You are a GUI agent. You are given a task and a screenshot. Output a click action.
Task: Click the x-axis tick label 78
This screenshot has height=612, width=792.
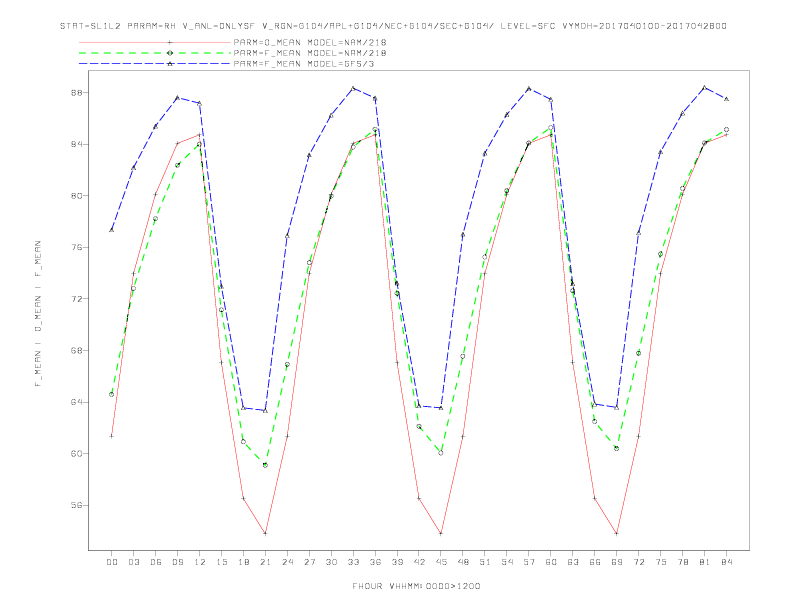point(682,562)
